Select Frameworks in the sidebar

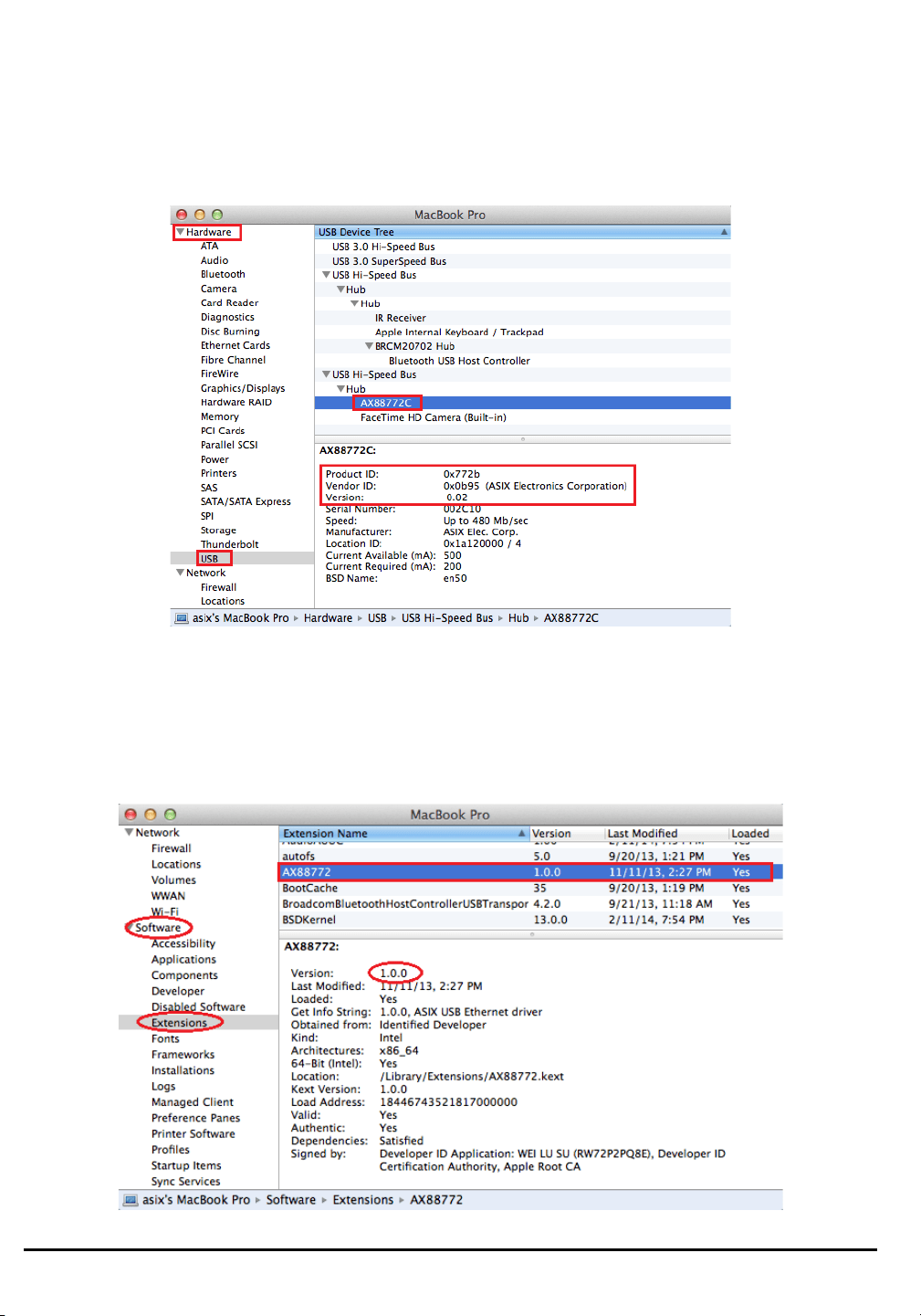pyautogui.click(x=183, y=1055)
